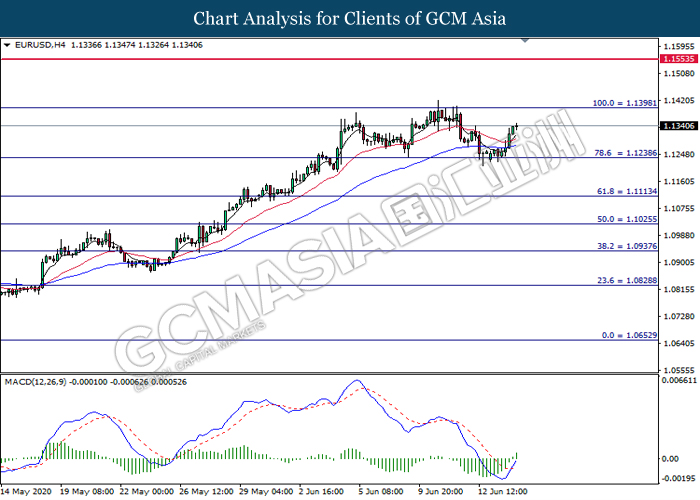Click the OHLC values 1.13366 1.13474 1.13264 1.13406

137,45
